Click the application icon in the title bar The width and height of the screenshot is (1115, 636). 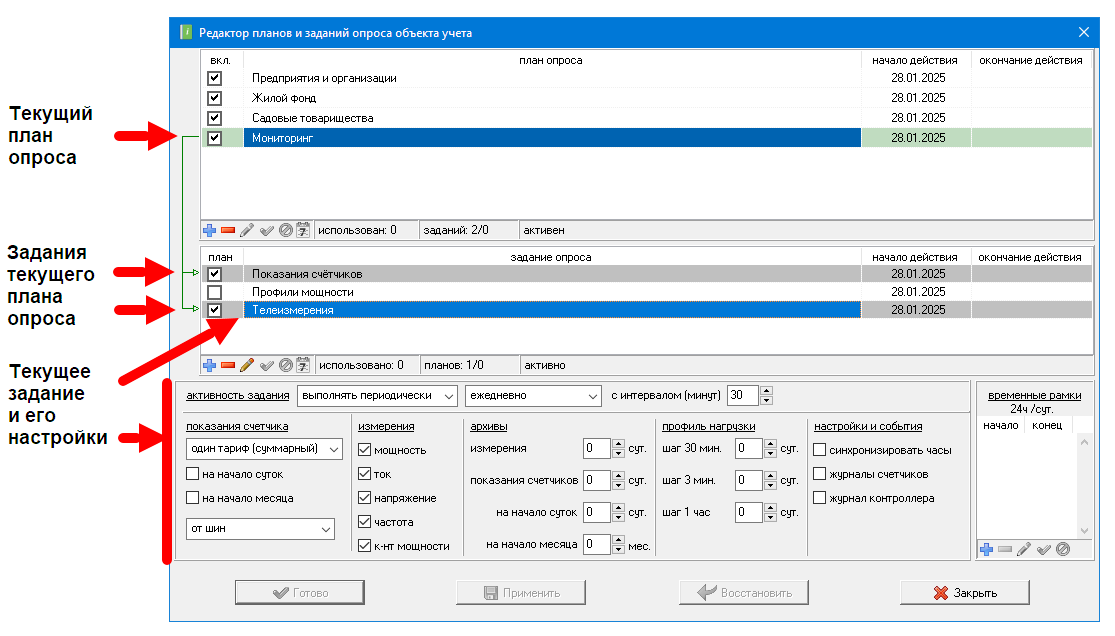[x=186, y=32]
